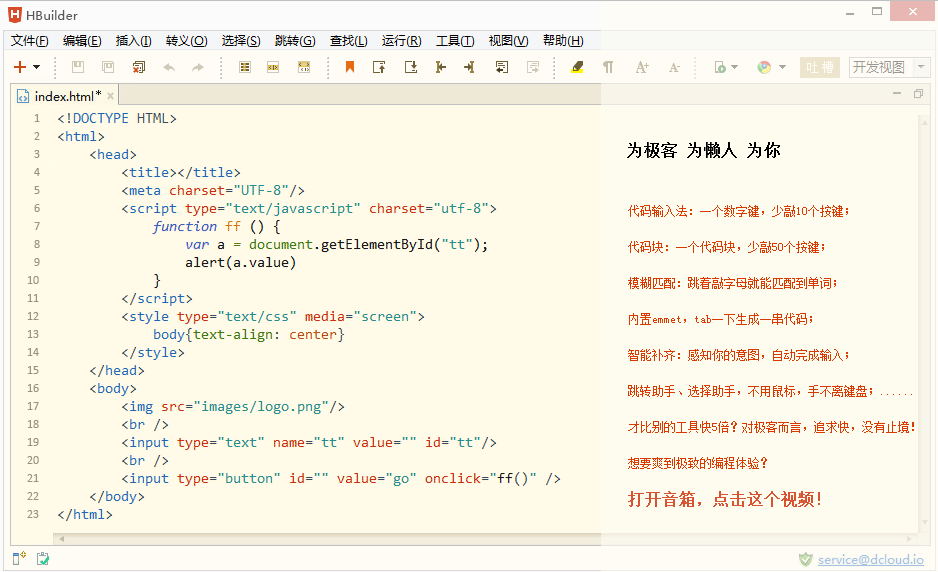This screenshot has height=572, width=938.
Task: Open the 查找(L) menu
Action: 349,41
